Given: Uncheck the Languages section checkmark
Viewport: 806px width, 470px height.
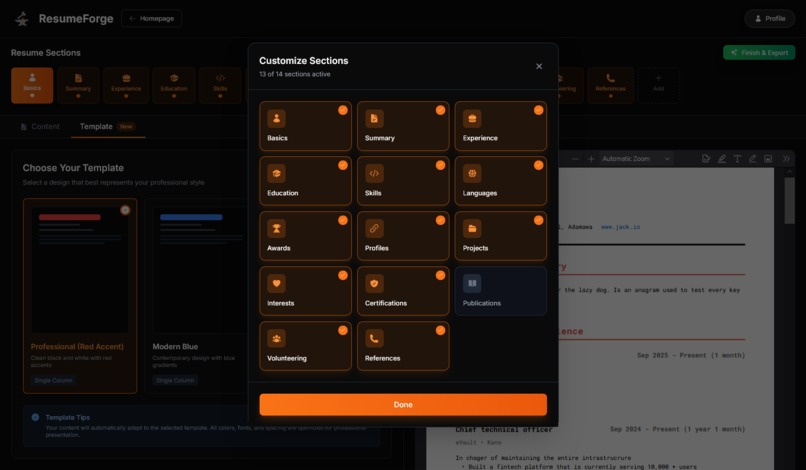Looking at the screenshot, I should point(538,165).
